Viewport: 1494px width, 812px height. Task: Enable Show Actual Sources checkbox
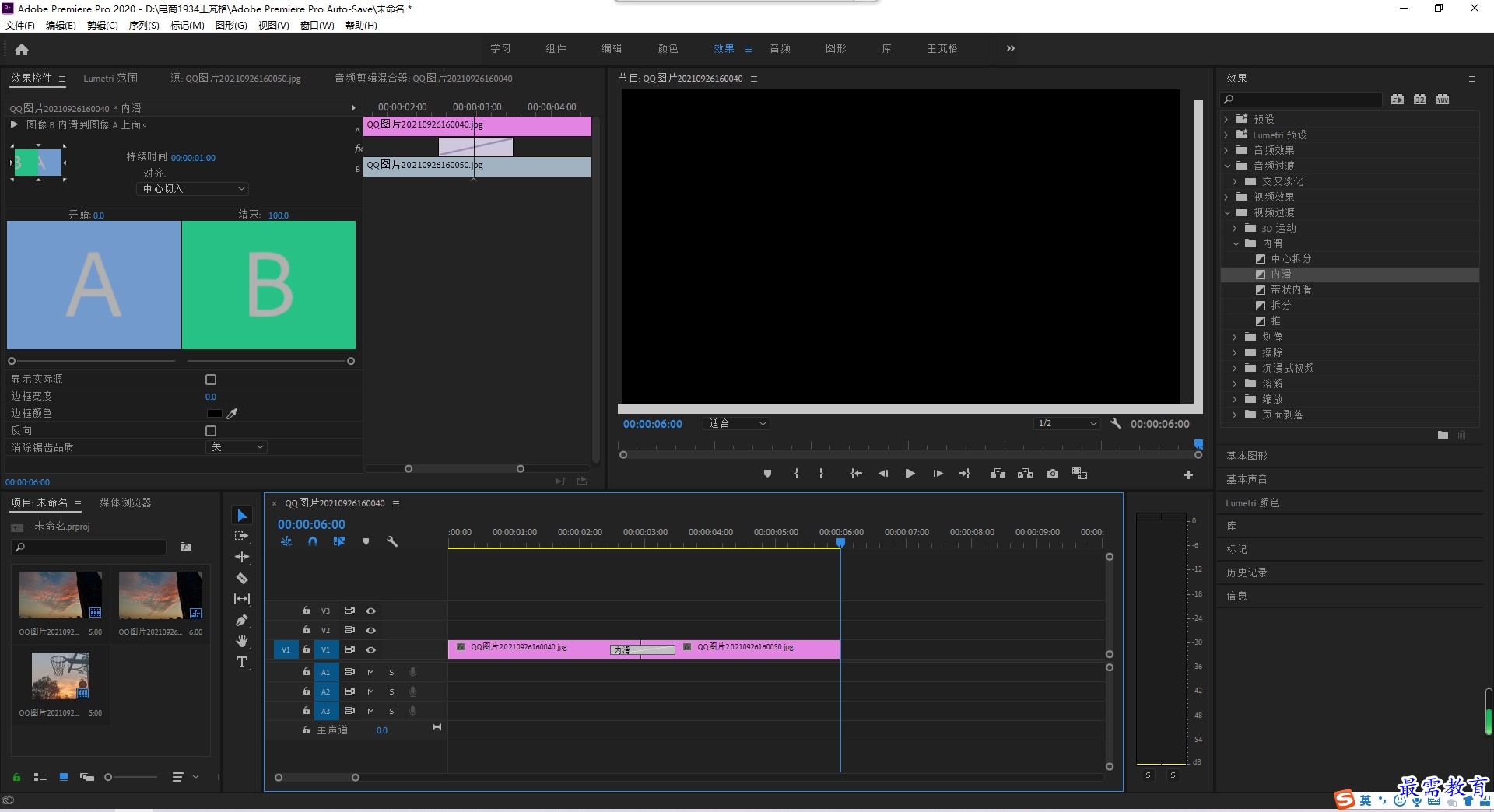click(x=211, y=380)
